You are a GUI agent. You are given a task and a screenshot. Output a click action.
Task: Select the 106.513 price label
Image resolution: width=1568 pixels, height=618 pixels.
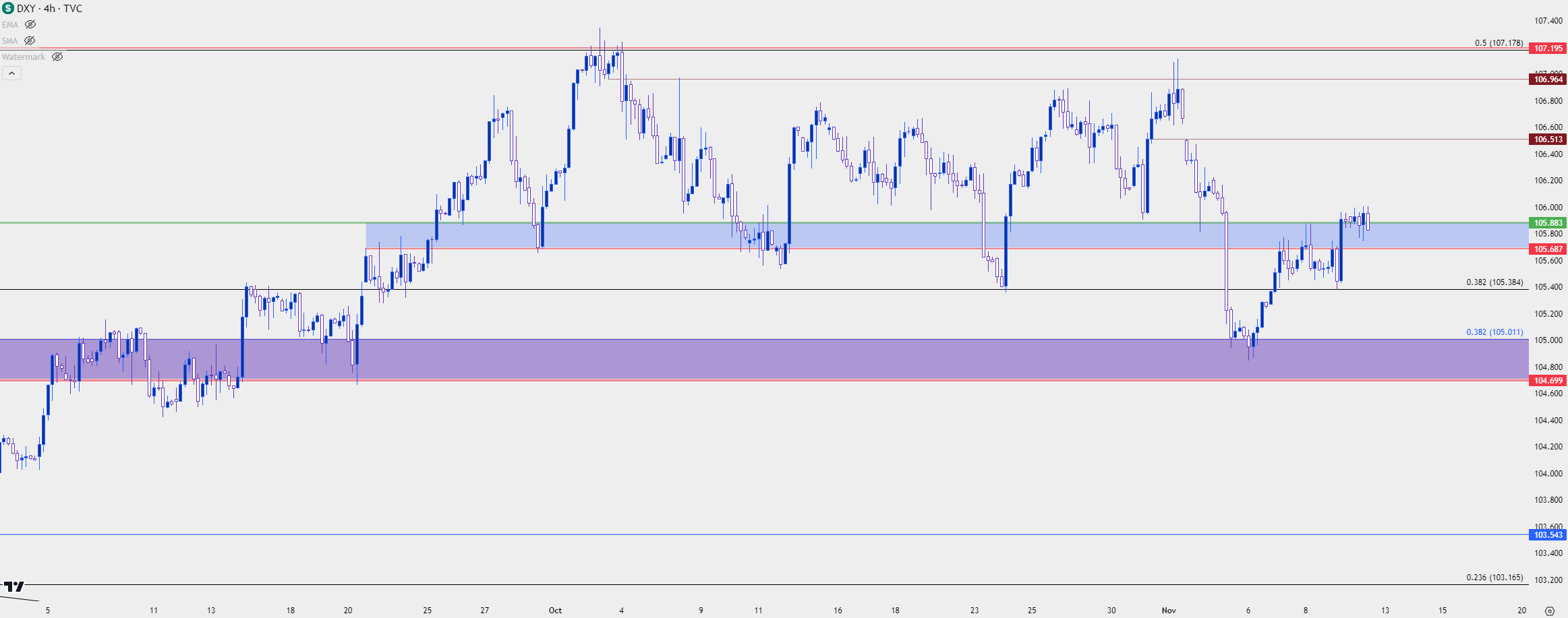click(1548, 139)
